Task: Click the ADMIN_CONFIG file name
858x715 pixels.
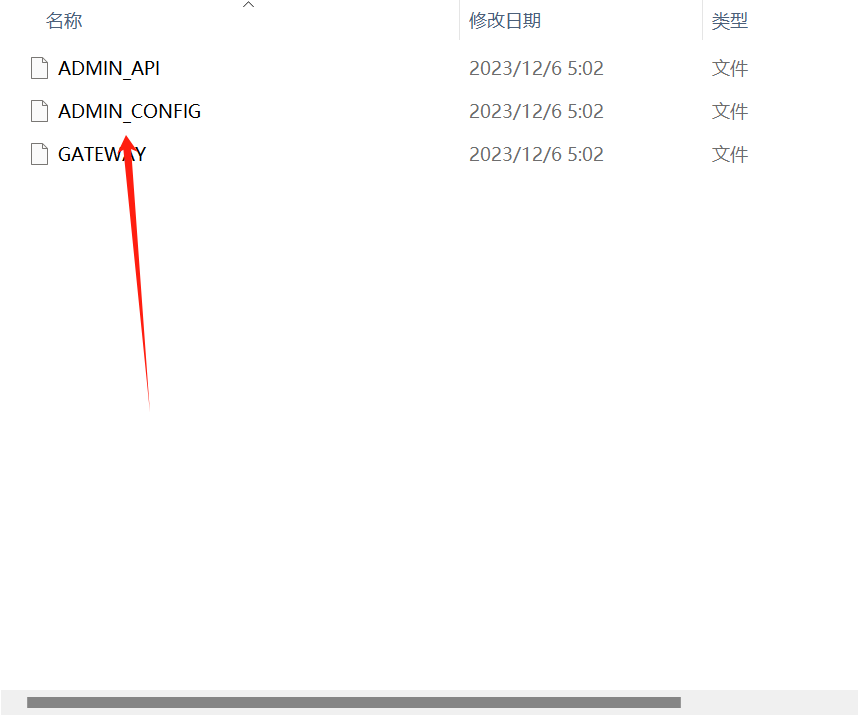Action: click(x=130, y=111)
